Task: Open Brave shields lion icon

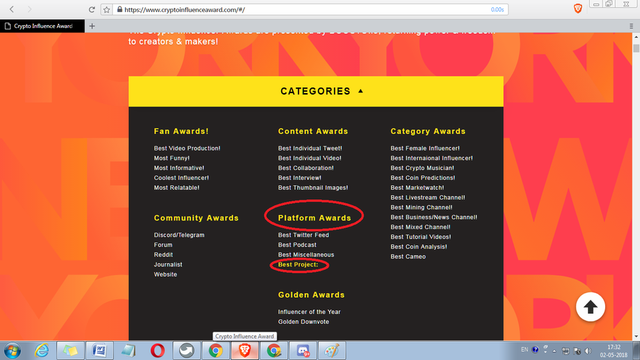Action: click(578, 8)
